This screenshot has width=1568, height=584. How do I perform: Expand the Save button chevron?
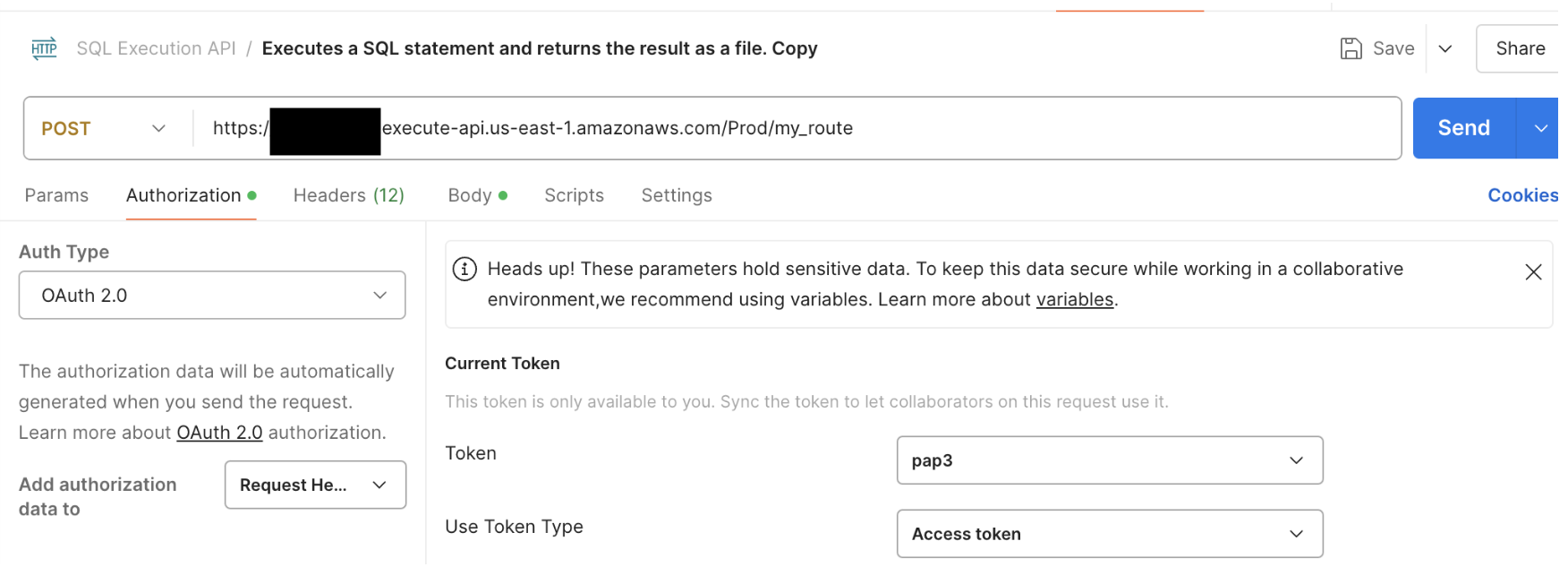1444,49
